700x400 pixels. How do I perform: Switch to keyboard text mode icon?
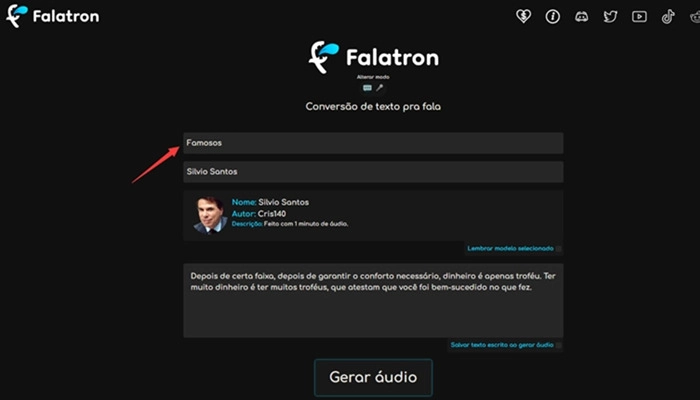click(x=367, y=88)
